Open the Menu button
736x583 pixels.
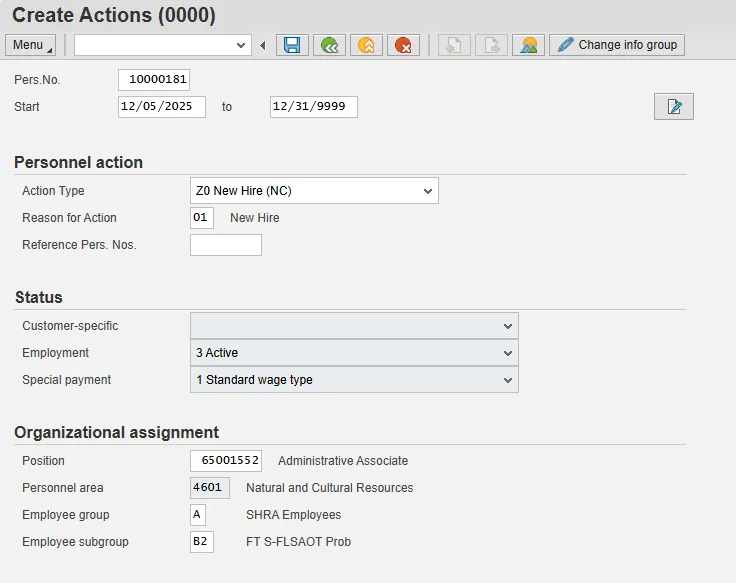click(32, 45)
